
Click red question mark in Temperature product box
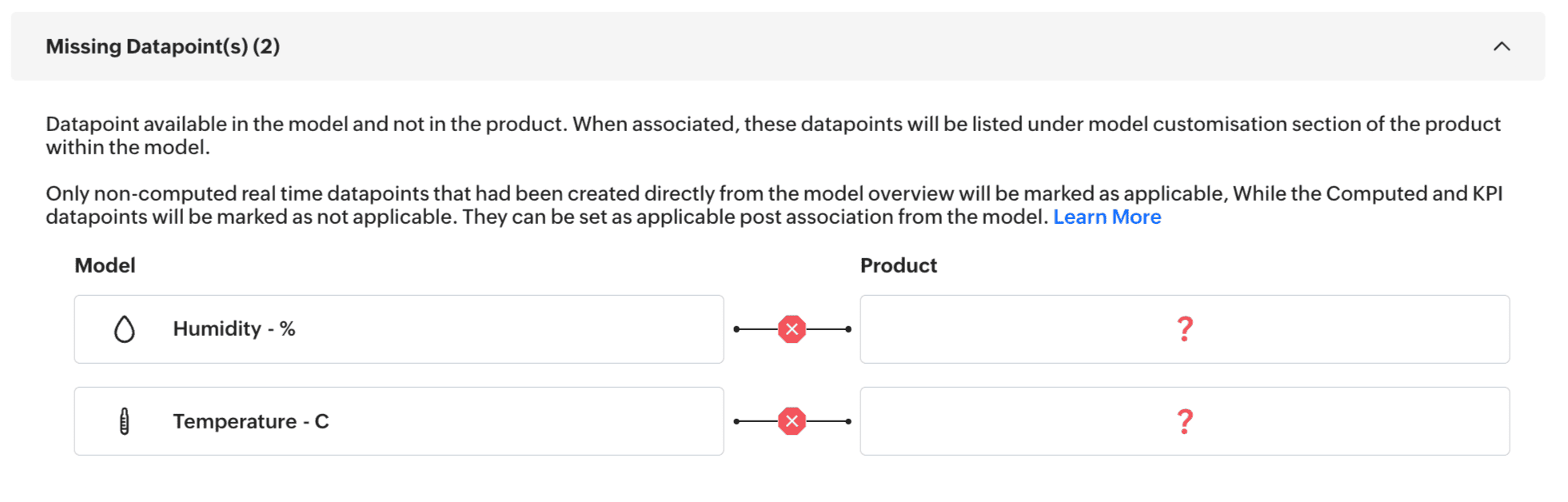click(1184, 421)
